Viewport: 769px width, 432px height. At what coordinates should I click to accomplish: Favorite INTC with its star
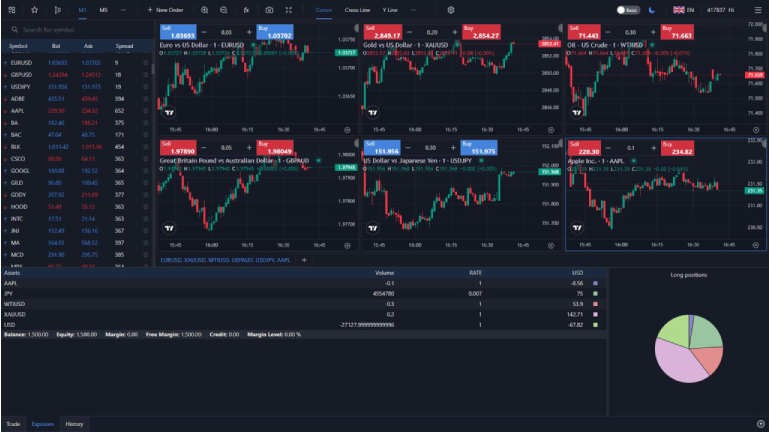(x=146, y=219)
